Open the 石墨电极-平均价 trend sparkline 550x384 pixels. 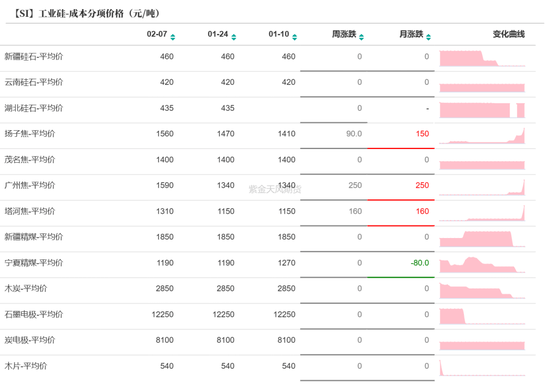(482, 316)
